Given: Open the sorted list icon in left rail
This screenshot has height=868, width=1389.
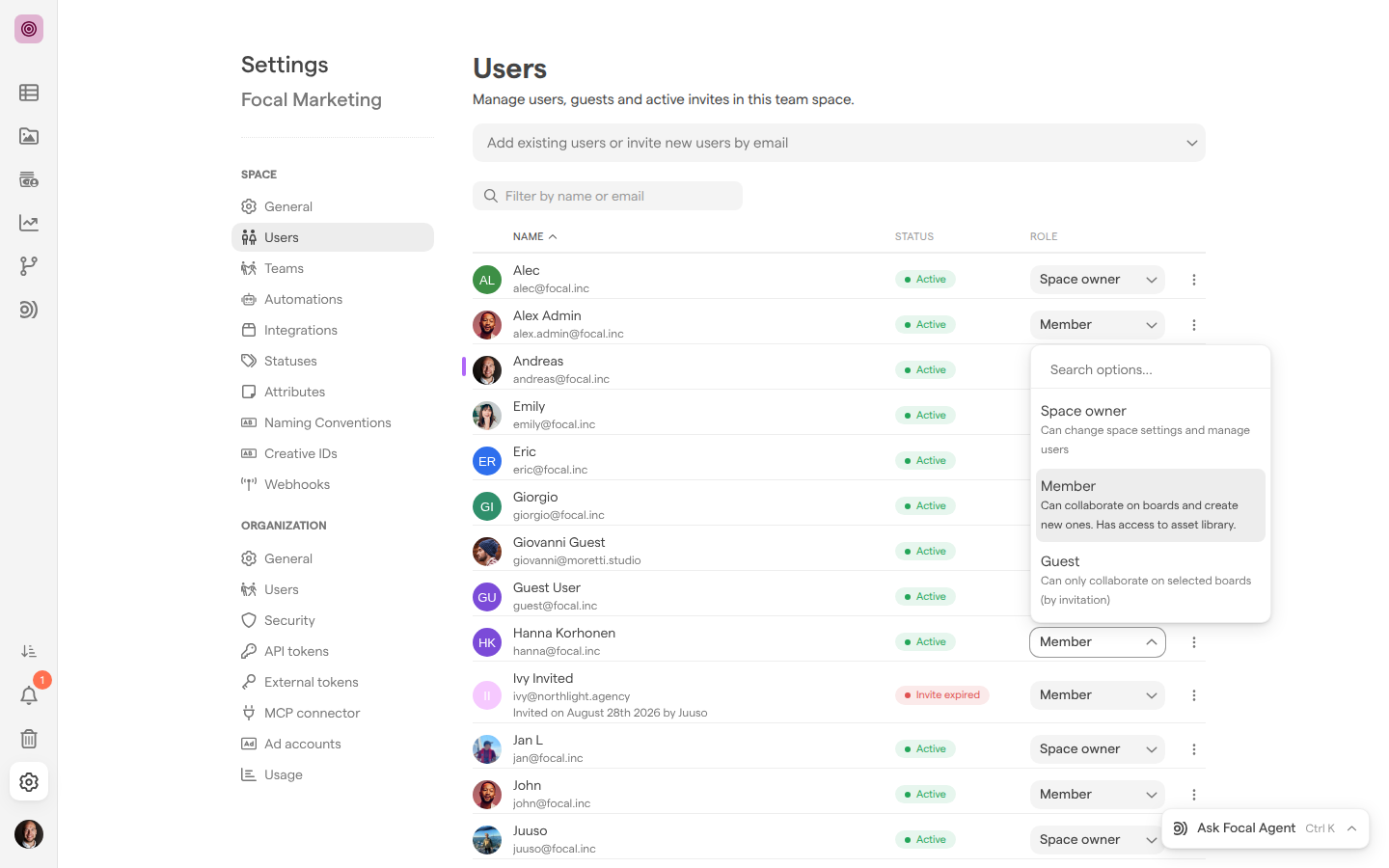Looking at the screenshot, I should pyautogui.click(x=29, y=652).
